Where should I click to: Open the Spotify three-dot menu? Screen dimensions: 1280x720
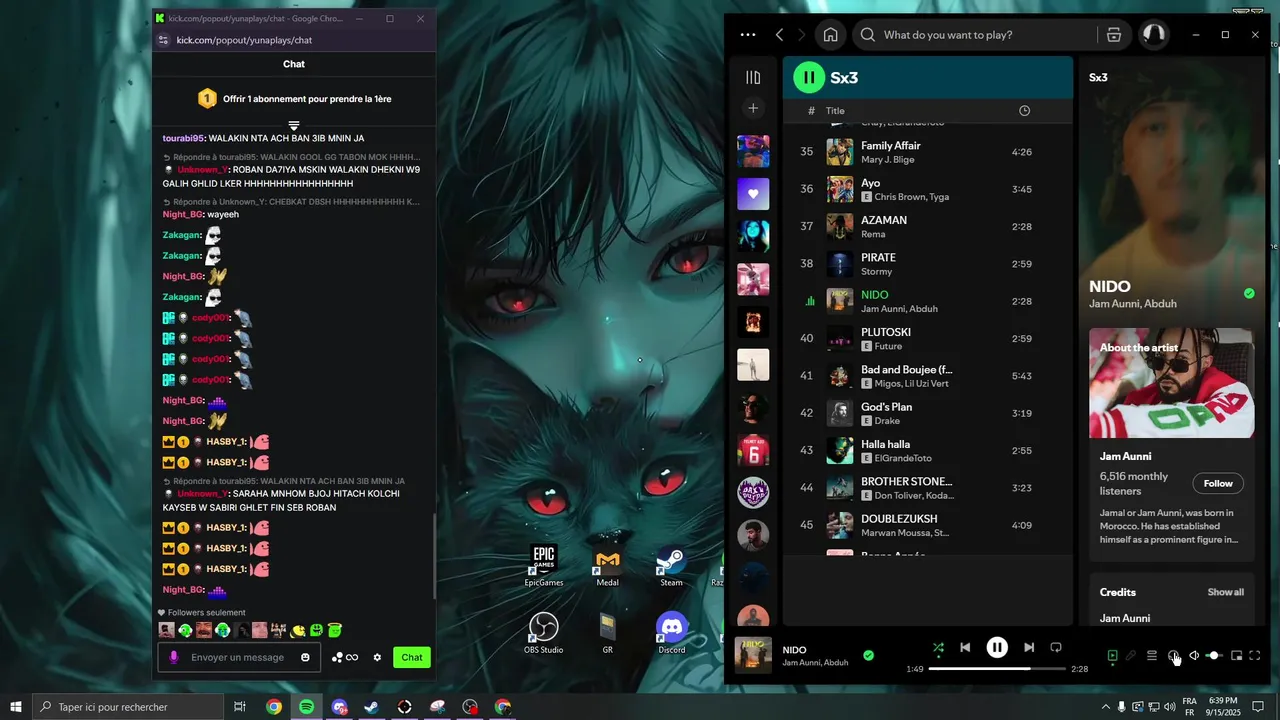click(x=748, y=35)
